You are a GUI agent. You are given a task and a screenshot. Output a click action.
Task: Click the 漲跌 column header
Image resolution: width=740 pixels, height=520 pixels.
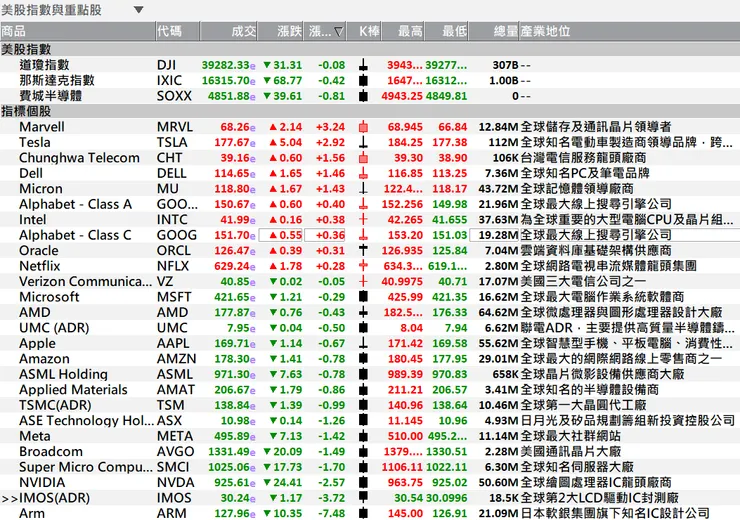coord(281,32)
